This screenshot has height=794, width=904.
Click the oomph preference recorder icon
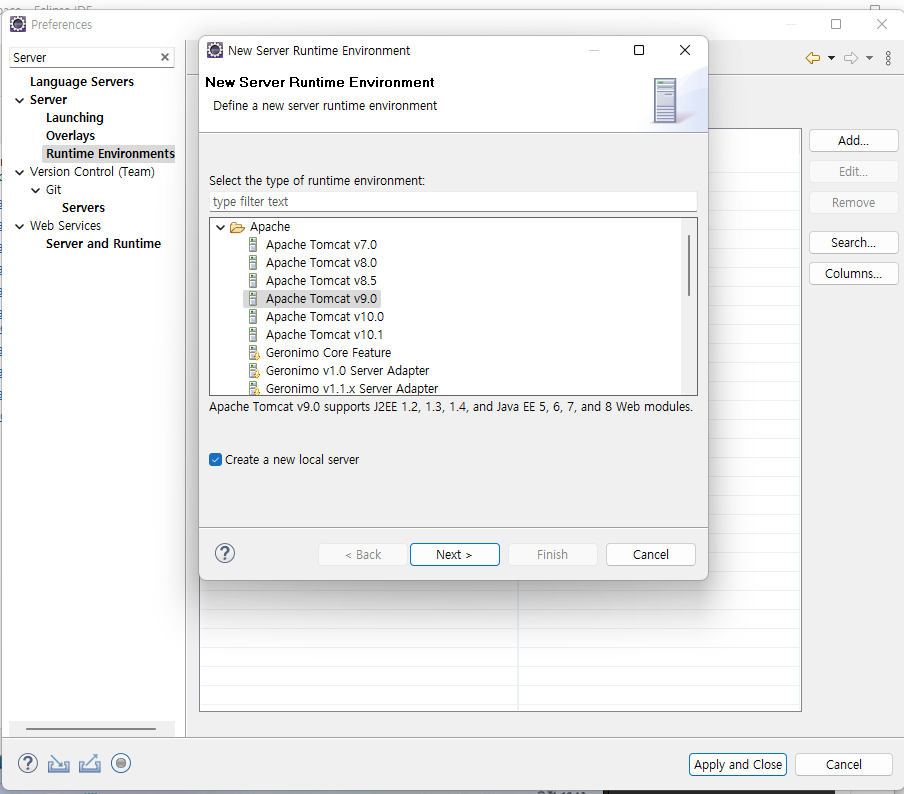pos(121,763)
